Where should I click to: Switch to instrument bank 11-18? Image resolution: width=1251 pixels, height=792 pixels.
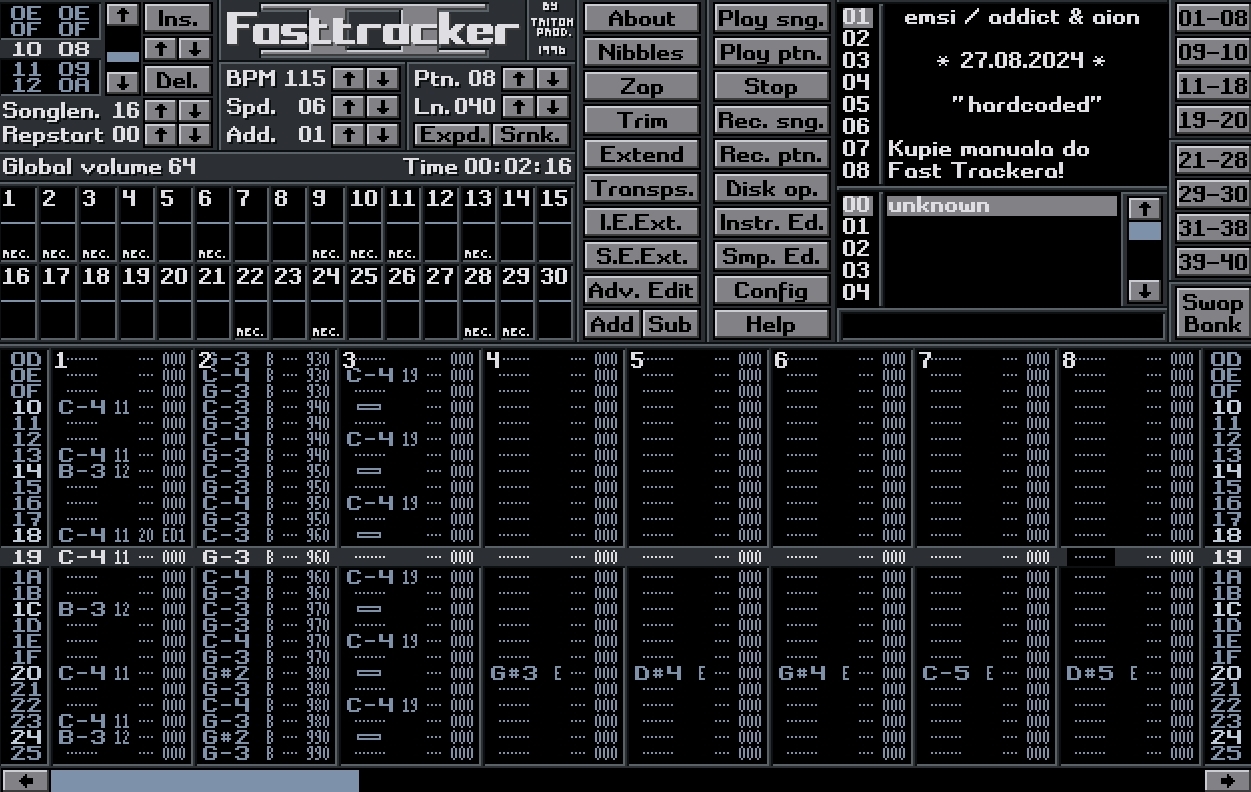pyautogui.click(x=1212, y=86)
